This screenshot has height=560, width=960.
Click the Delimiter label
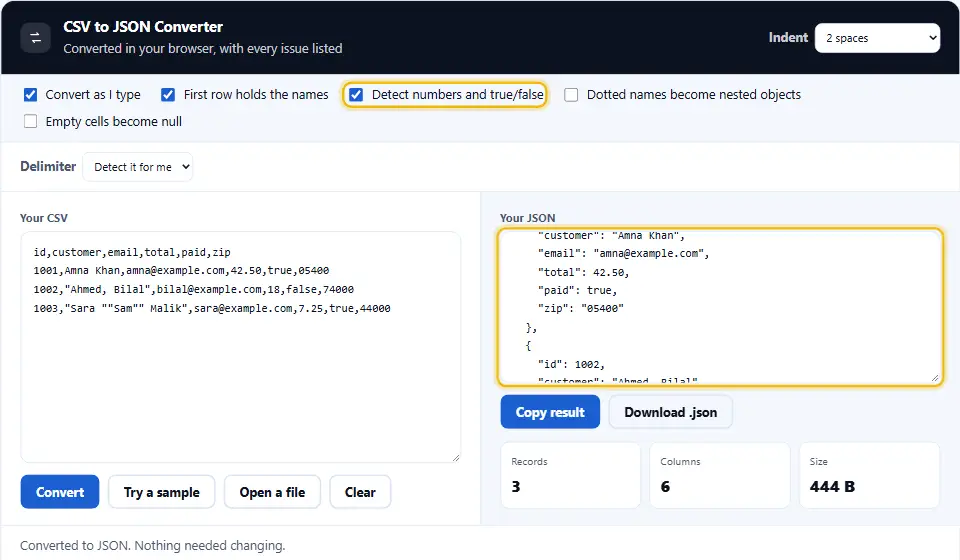point(48,166)
